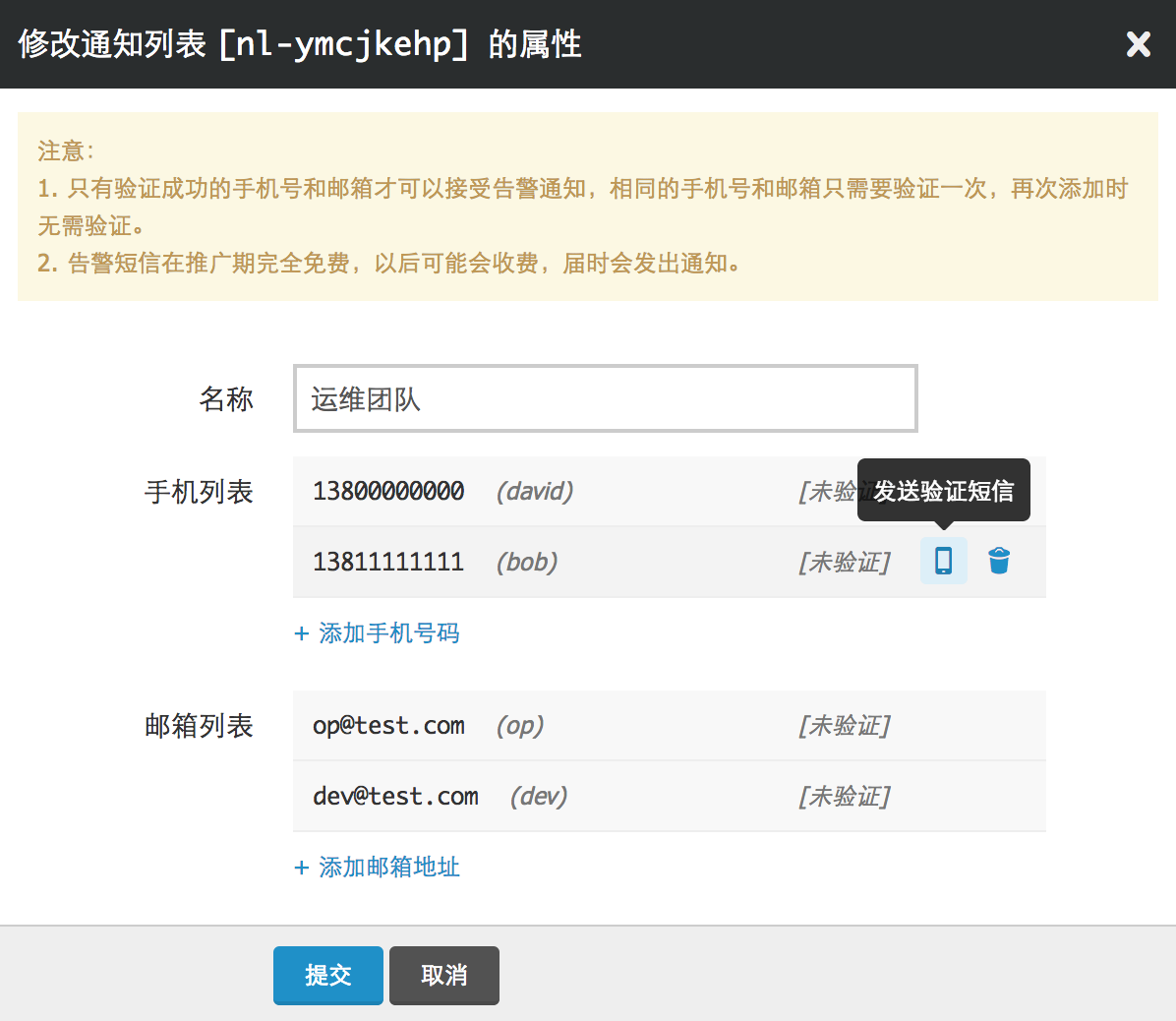Image resolution: width=1176 pixels, height=1021 pixels.
Task: Click the (op) alias label
Action: coord(520,725)
